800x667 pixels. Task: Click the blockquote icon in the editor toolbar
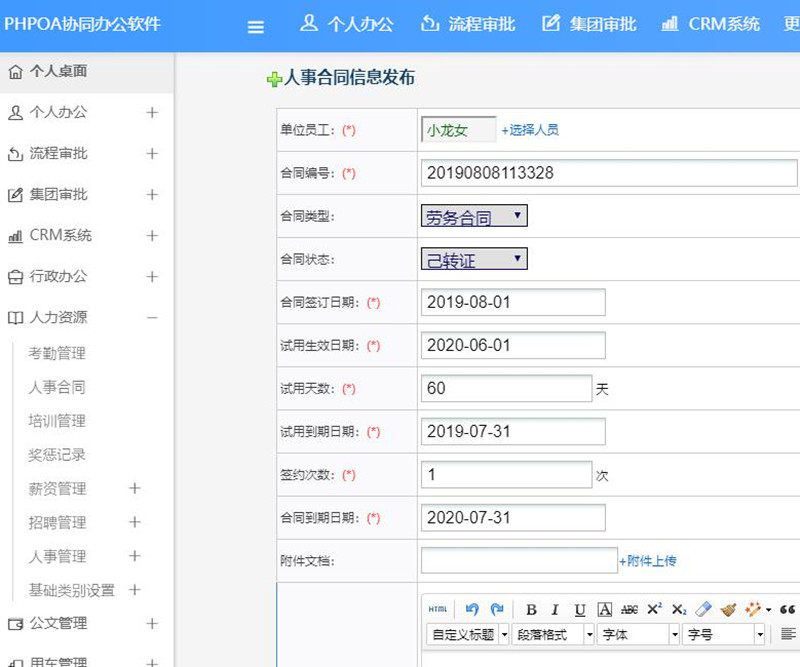point(787,609)
